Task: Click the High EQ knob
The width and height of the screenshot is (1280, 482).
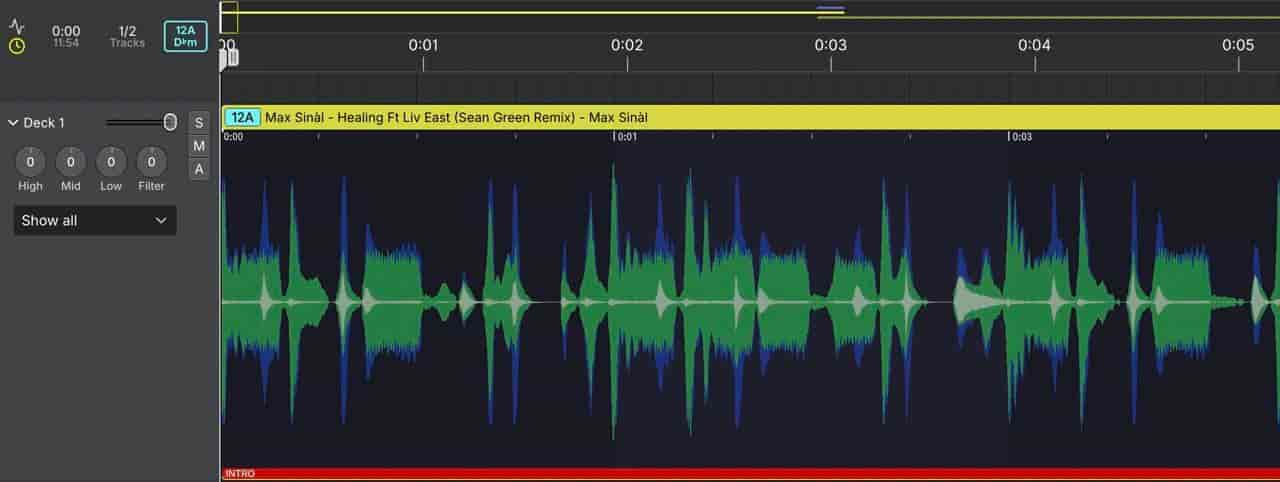Action: [30, 161]
